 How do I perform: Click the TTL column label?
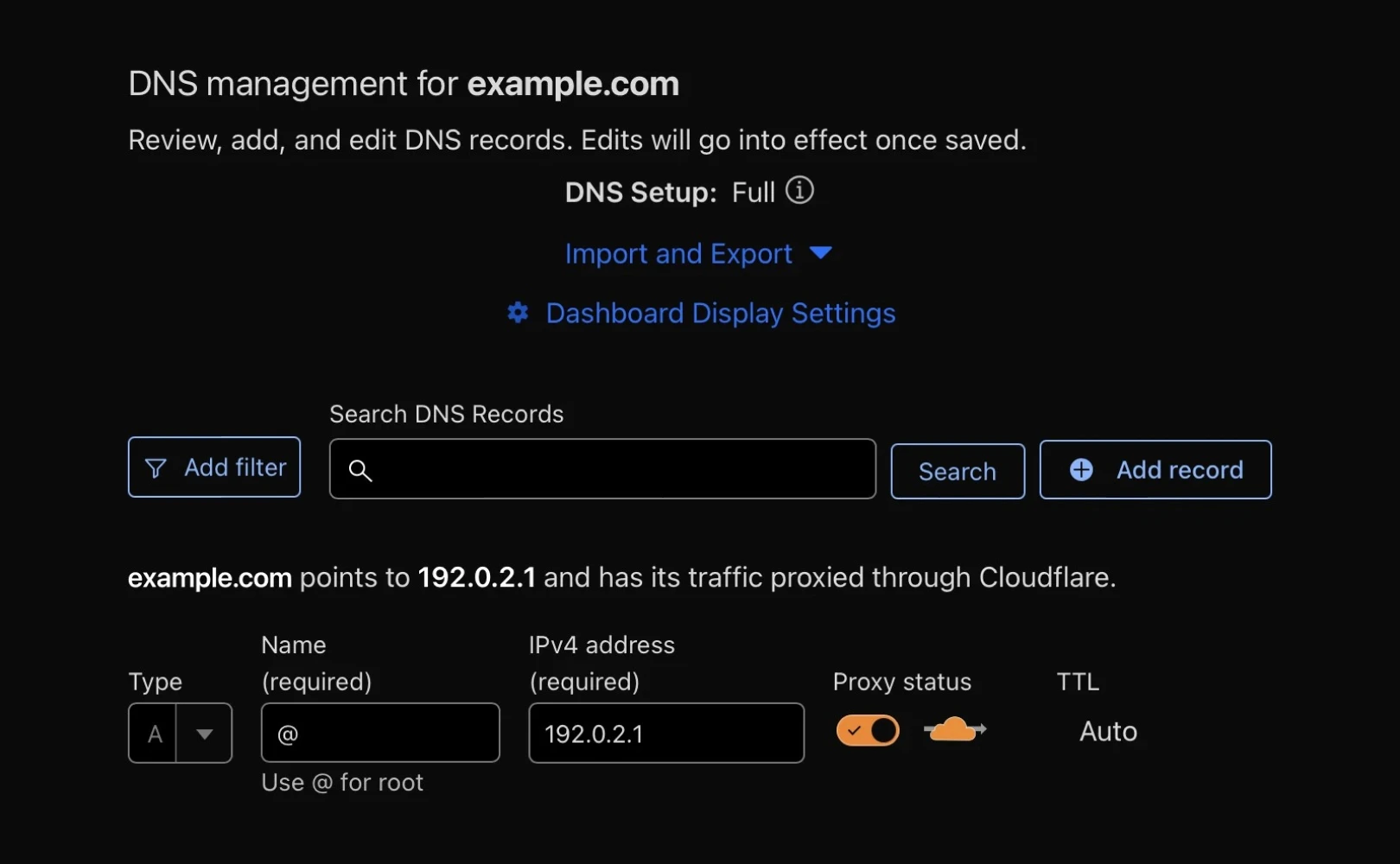1078,682
